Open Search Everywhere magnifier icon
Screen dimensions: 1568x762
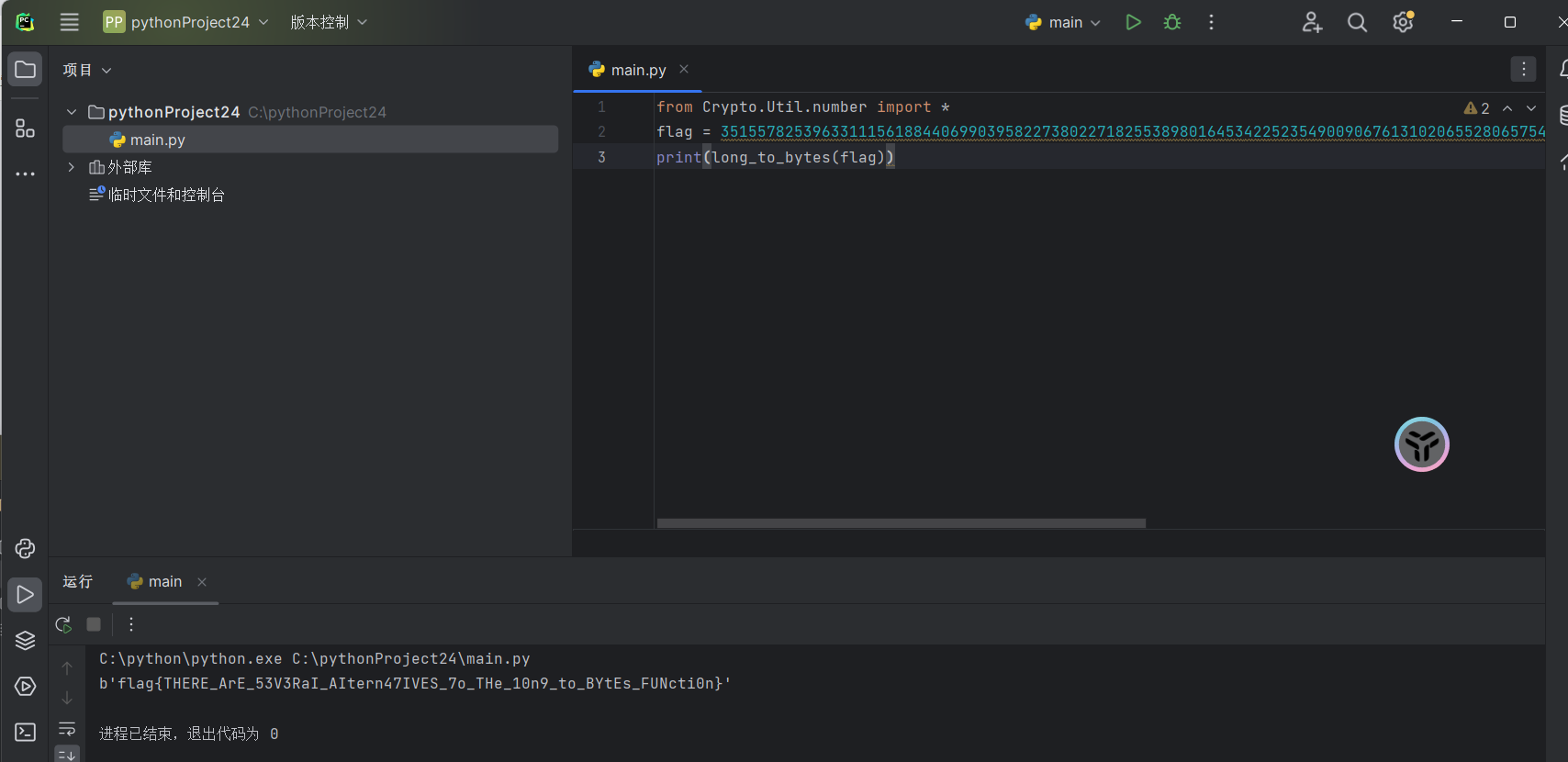(x=1357, y=22)
